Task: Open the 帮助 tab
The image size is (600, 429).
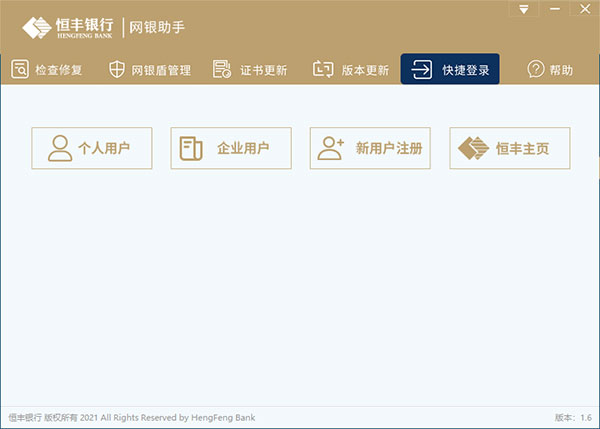Action: pos(550,70)
